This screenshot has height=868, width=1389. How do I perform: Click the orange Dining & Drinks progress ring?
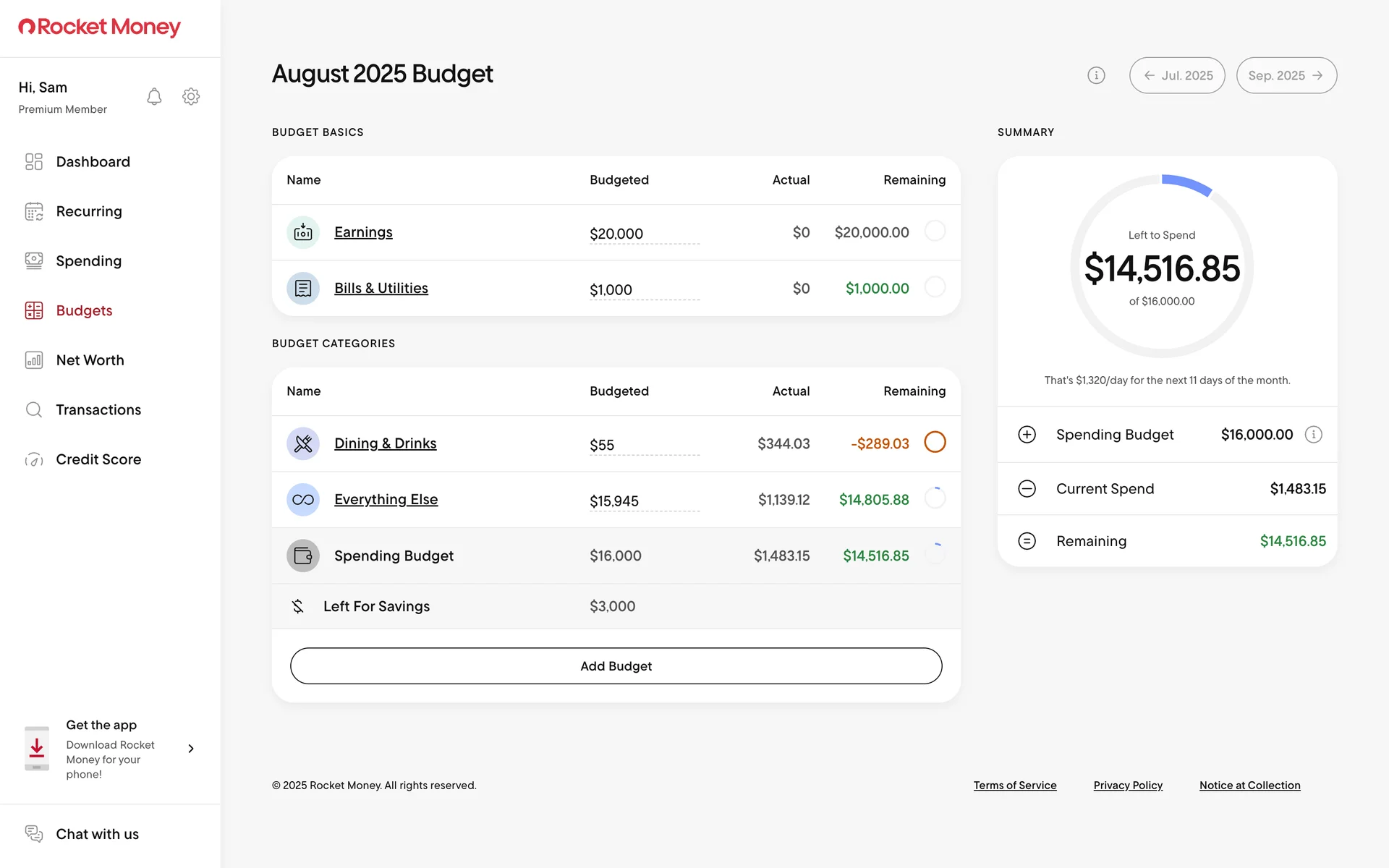point(935,442)
